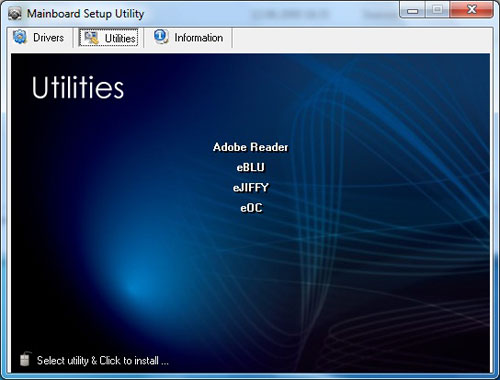
Task: Click the Utilities tab tools icon
Action: (91, 38)
